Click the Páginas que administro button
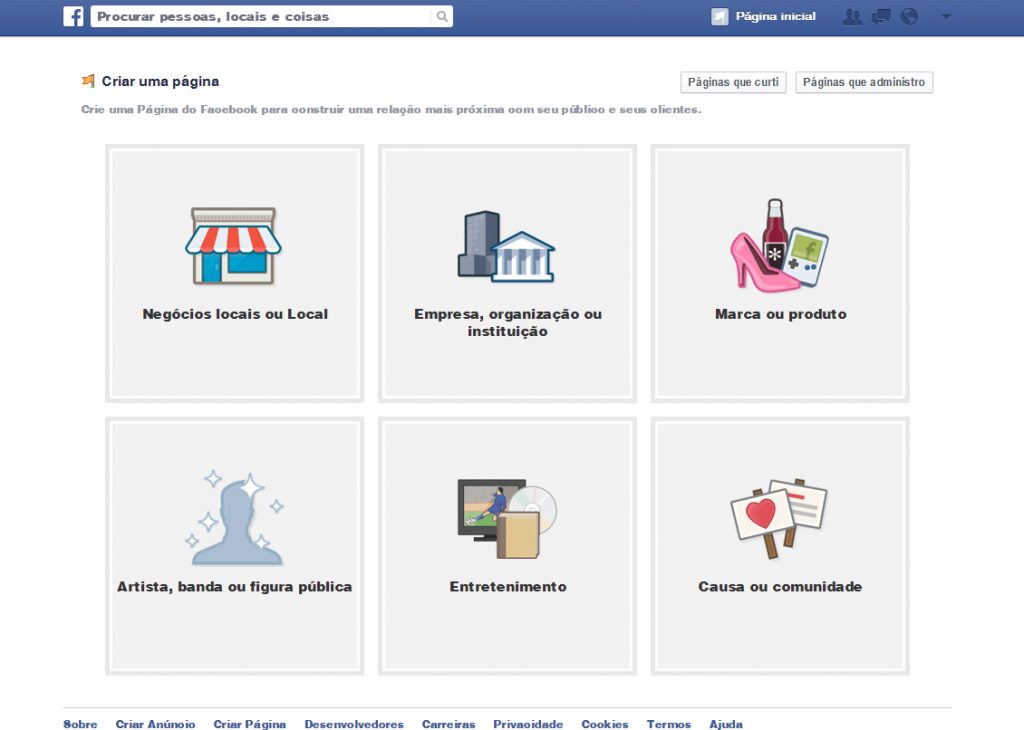The height and width of the screenshot is (730, 1024). pyautogui.click(x=864, y=82)
